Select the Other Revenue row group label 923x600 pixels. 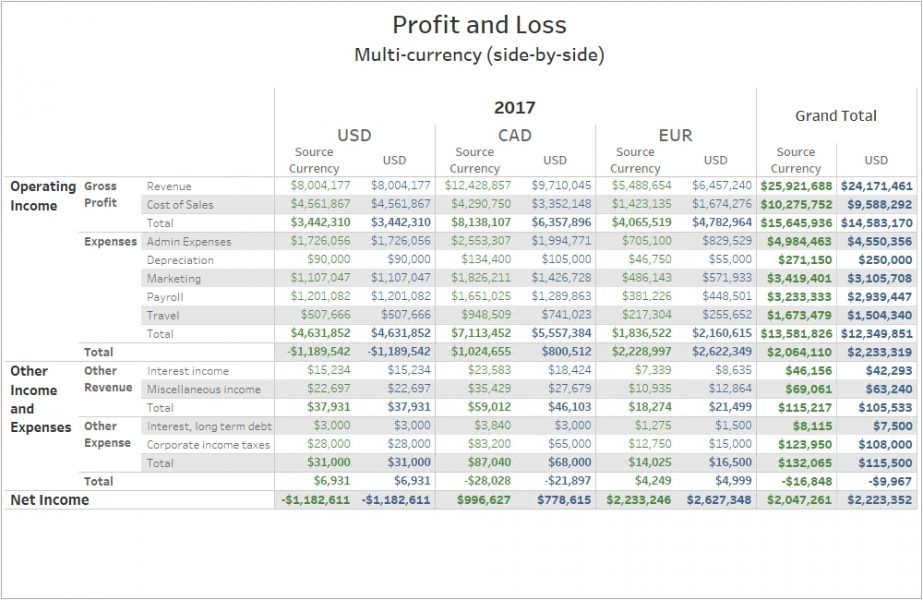[x=108, y=379]
